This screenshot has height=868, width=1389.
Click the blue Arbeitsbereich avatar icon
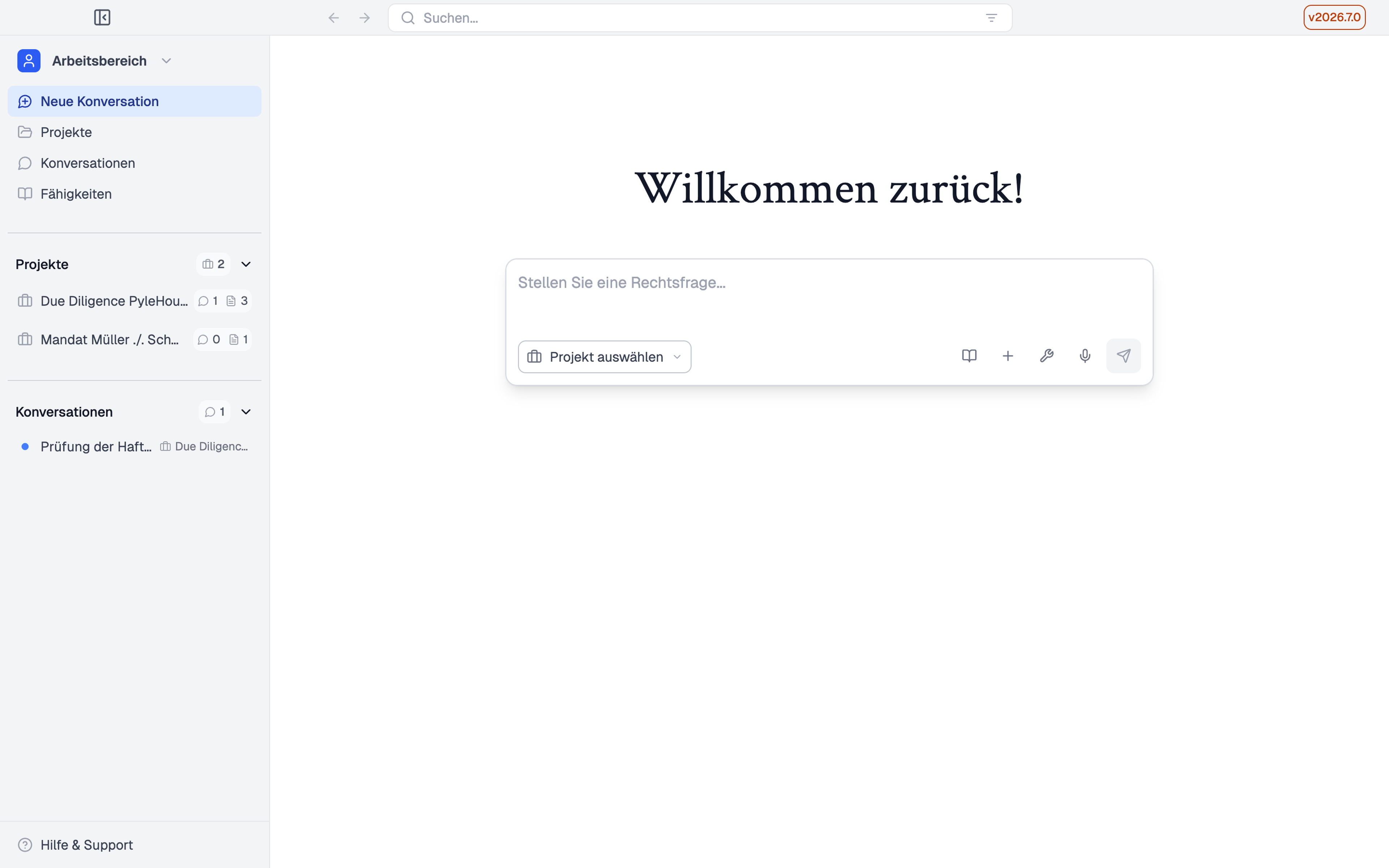click(29, 61)
